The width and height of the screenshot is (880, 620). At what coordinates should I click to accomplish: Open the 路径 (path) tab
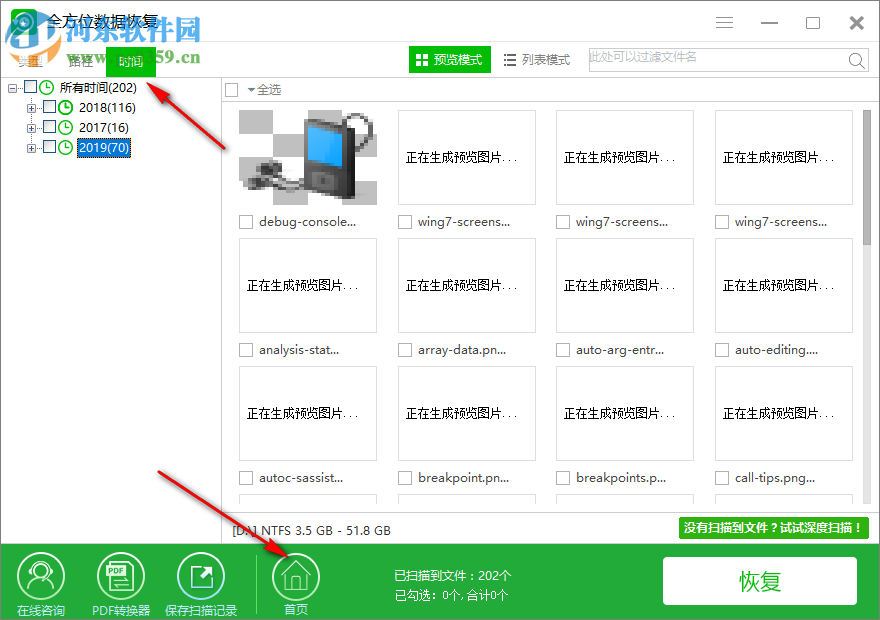[x=81, y=60]
